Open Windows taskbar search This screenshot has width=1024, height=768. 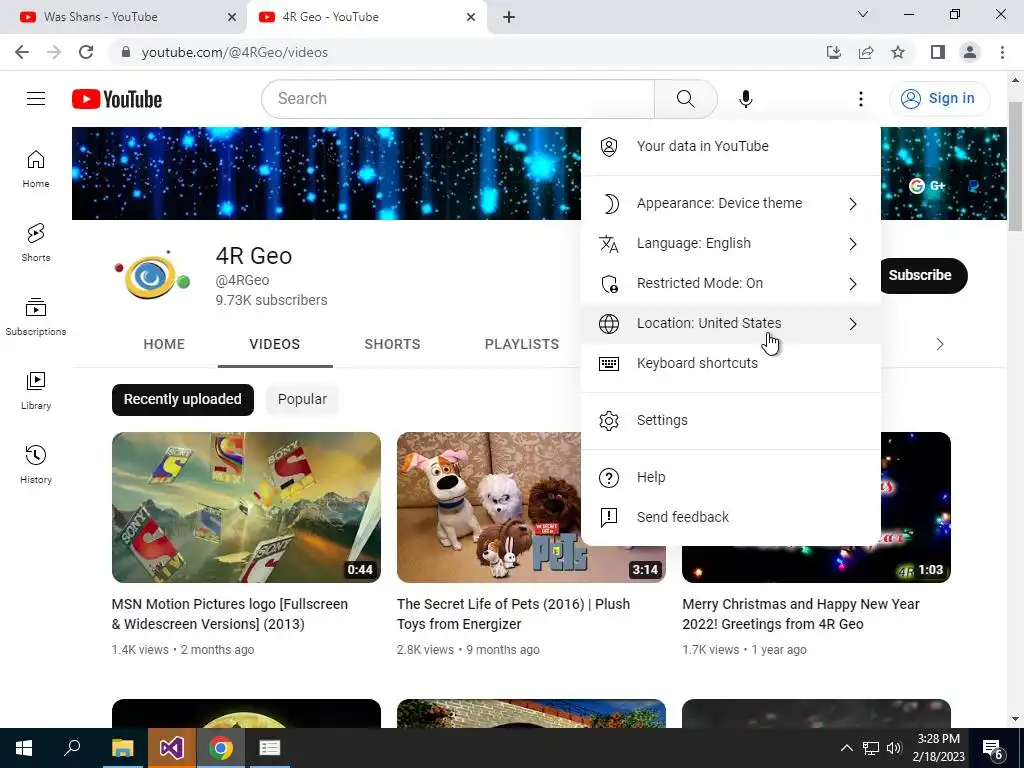pyautogui.click(x=72, y=748)
